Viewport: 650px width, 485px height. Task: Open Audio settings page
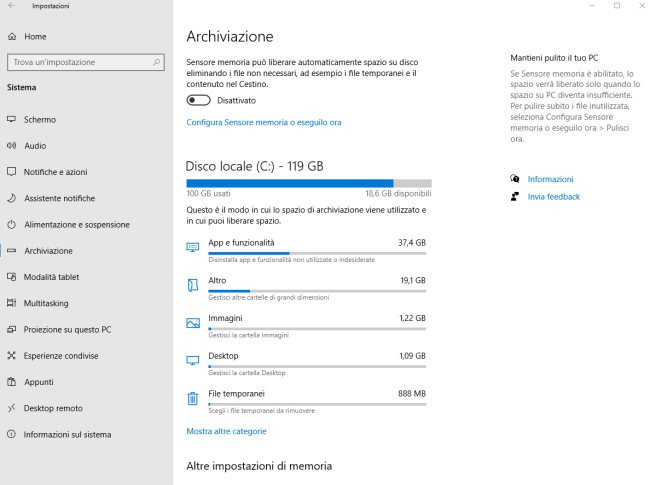(x=35, y=146)
